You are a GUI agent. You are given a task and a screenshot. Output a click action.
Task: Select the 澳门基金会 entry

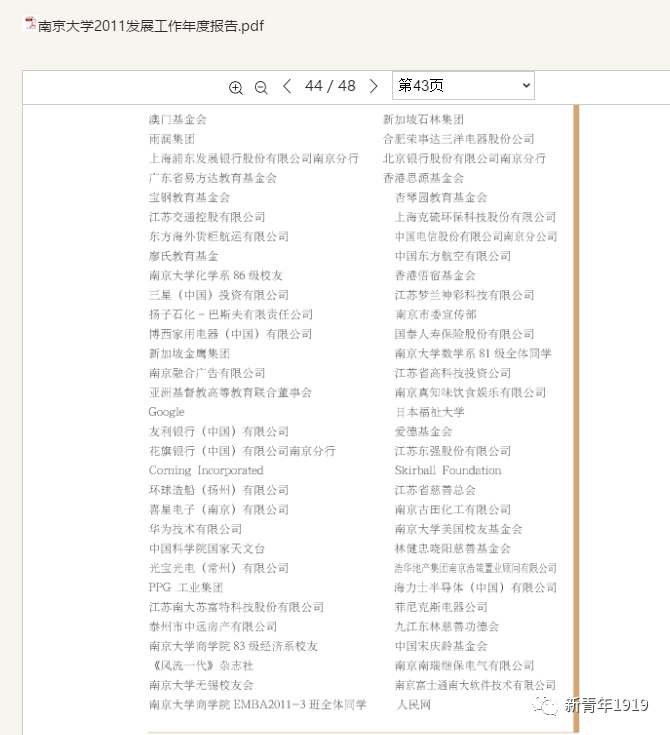click(178, 120)
